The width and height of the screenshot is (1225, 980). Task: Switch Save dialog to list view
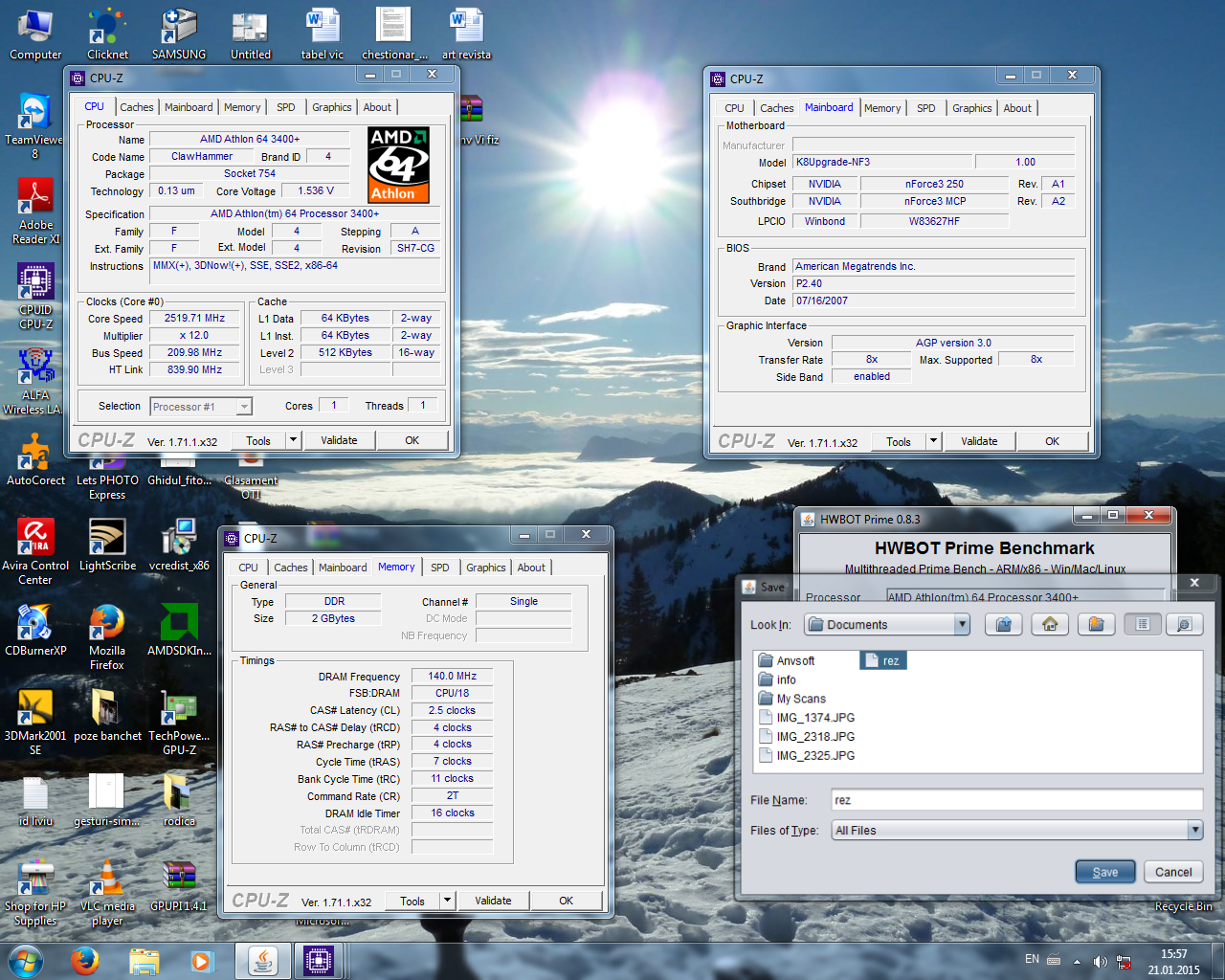pos(1143,624)
